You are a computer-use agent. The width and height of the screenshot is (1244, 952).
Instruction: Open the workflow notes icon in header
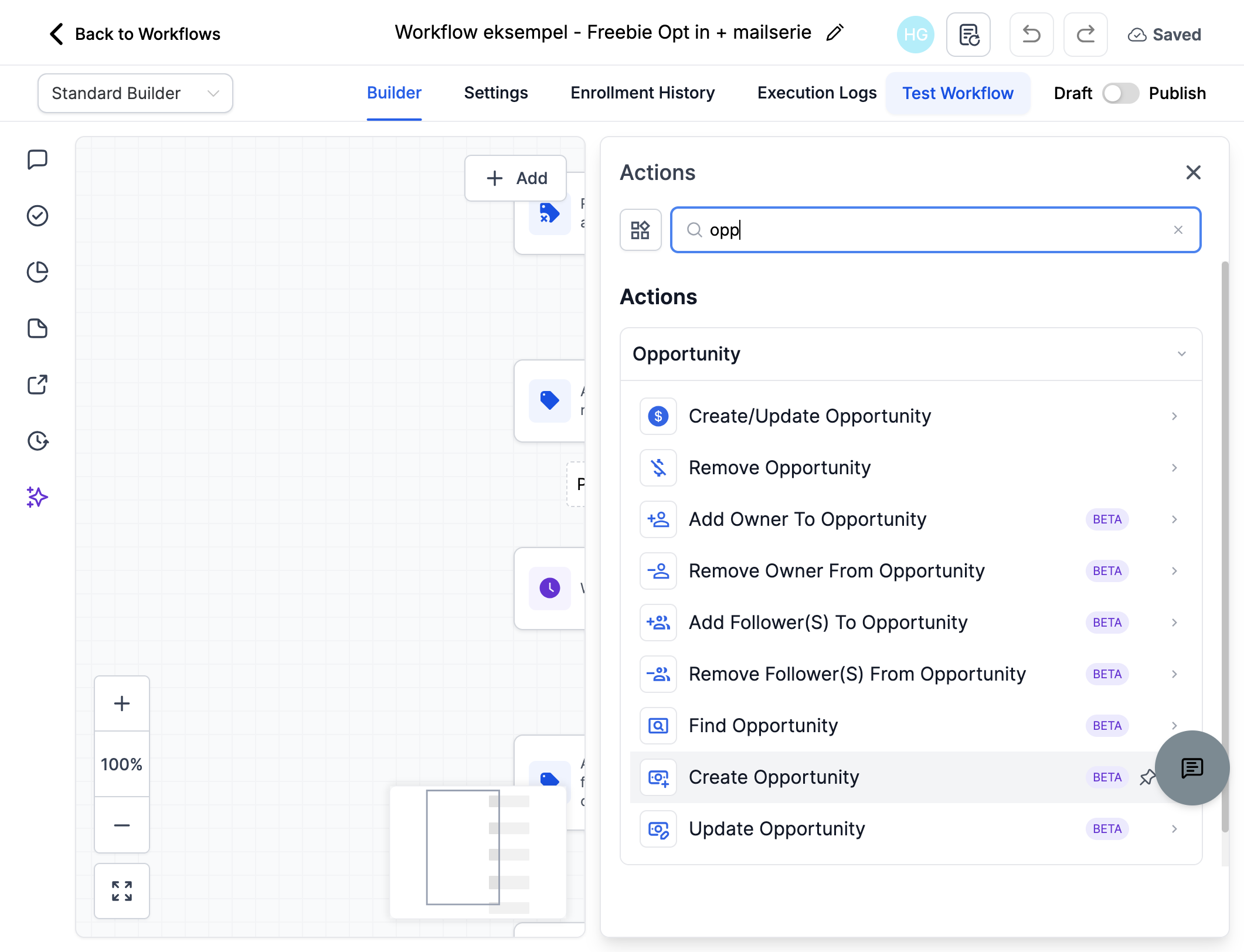[968, 35]
